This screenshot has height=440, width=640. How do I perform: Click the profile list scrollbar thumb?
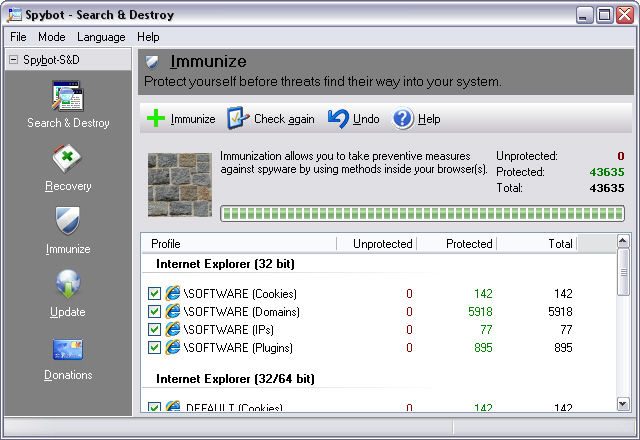[x=623, y=272]
